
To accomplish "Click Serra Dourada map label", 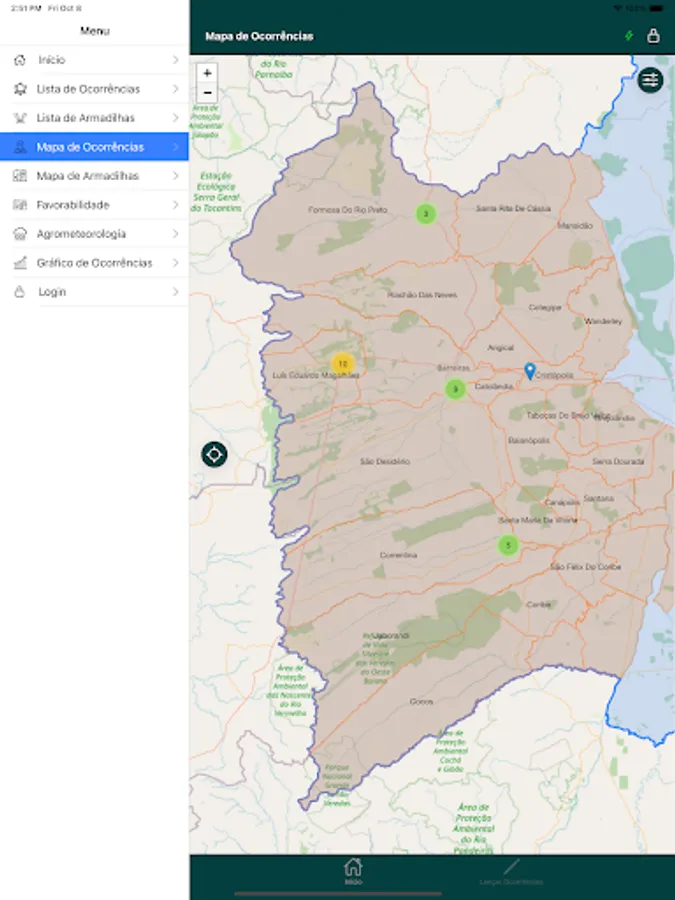I will pos(618,461).
